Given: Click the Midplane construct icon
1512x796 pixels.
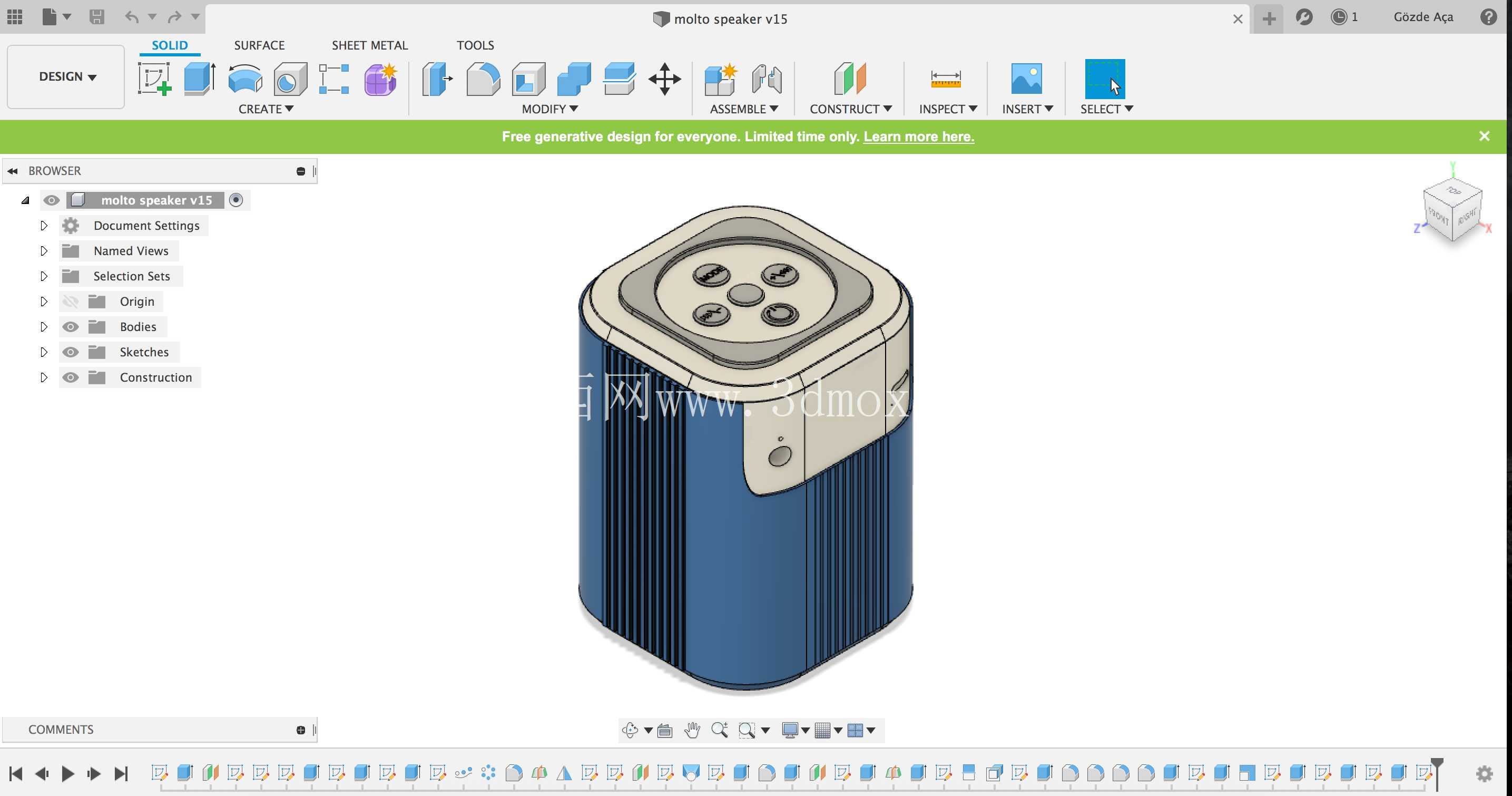Looking at the screenshot, I should click(850, 79).
